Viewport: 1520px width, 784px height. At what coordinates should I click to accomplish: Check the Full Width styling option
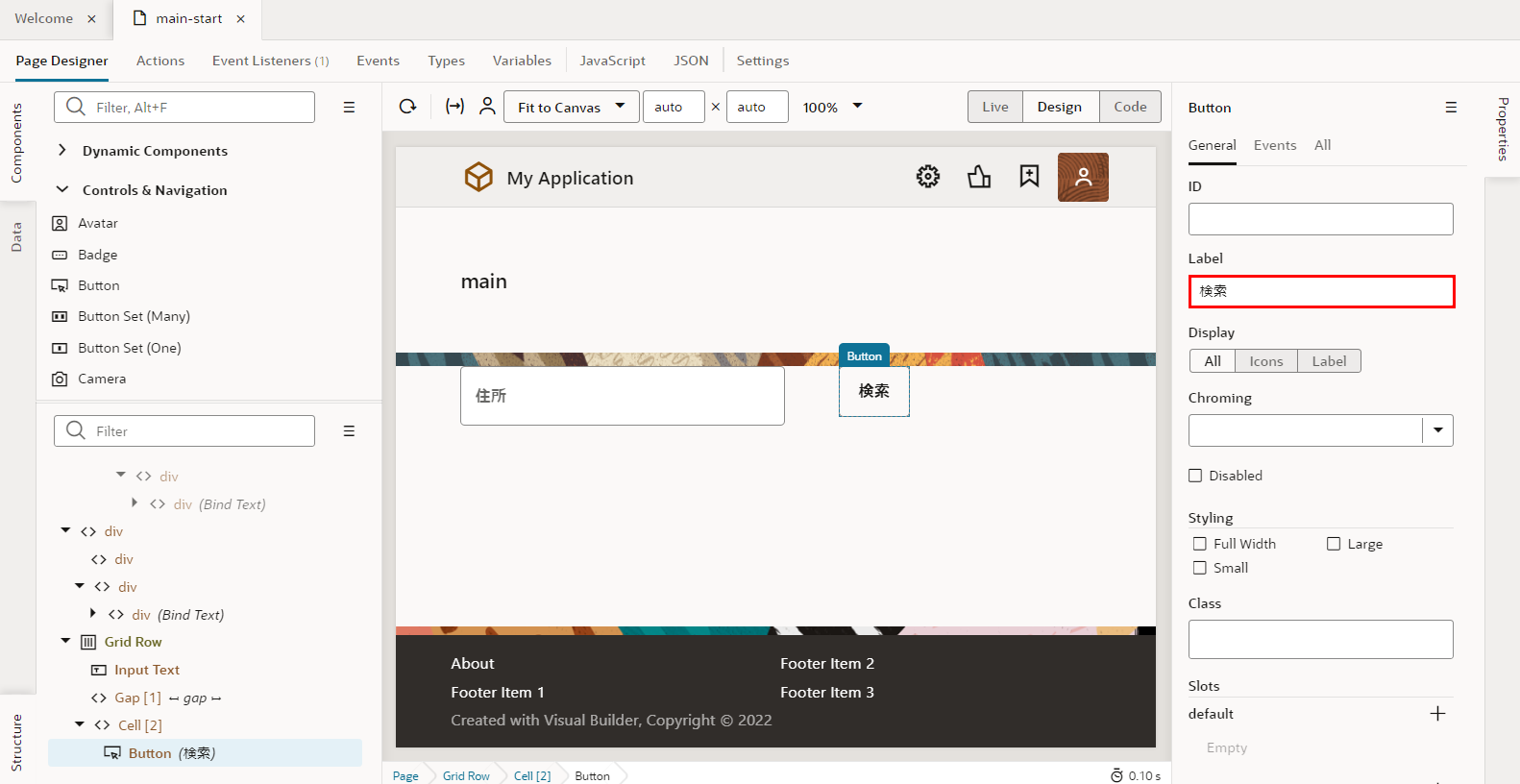pyautogui.click(x=1199, y=544)
